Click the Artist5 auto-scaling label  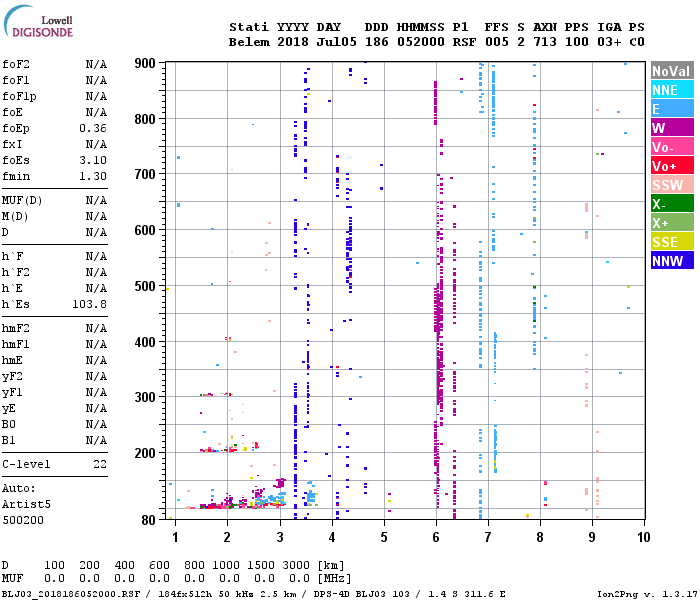tap(26, 504)
